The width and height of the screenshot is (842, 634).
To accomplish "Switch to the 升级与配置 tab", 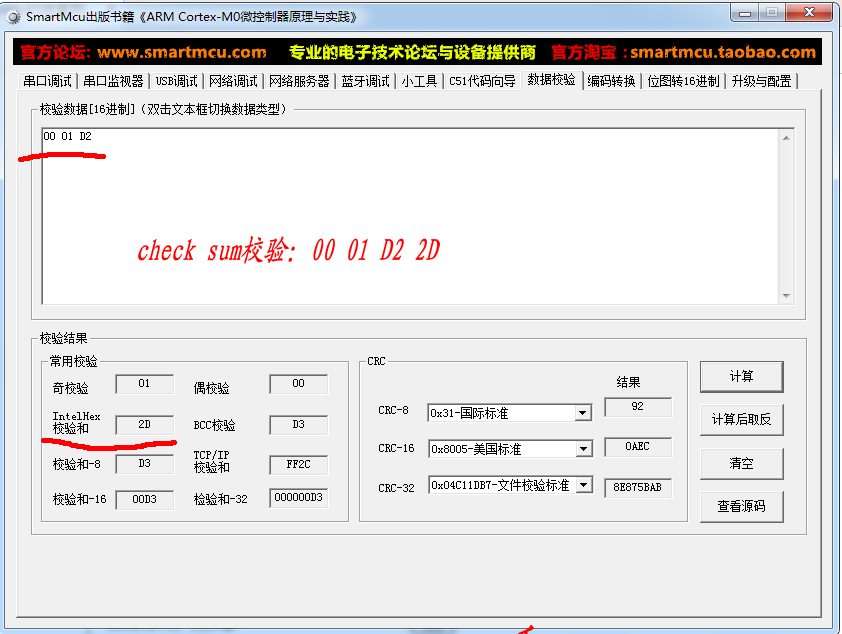I will coord(761,81).
